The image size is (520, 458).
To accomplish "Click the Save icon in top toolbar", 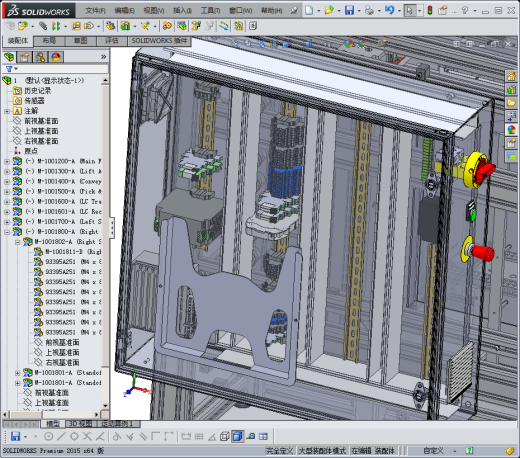I will coord(349,10).
